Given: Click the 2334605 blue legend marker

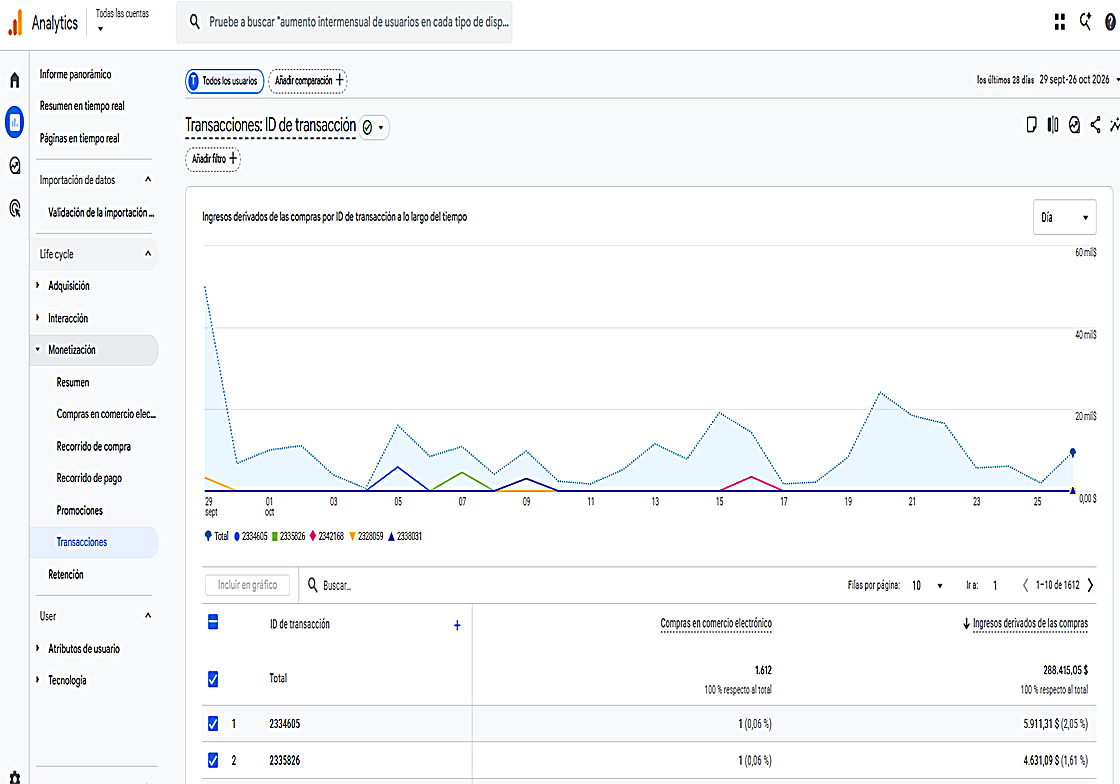Looking at the screenshot, I should (x=237, y=536).
